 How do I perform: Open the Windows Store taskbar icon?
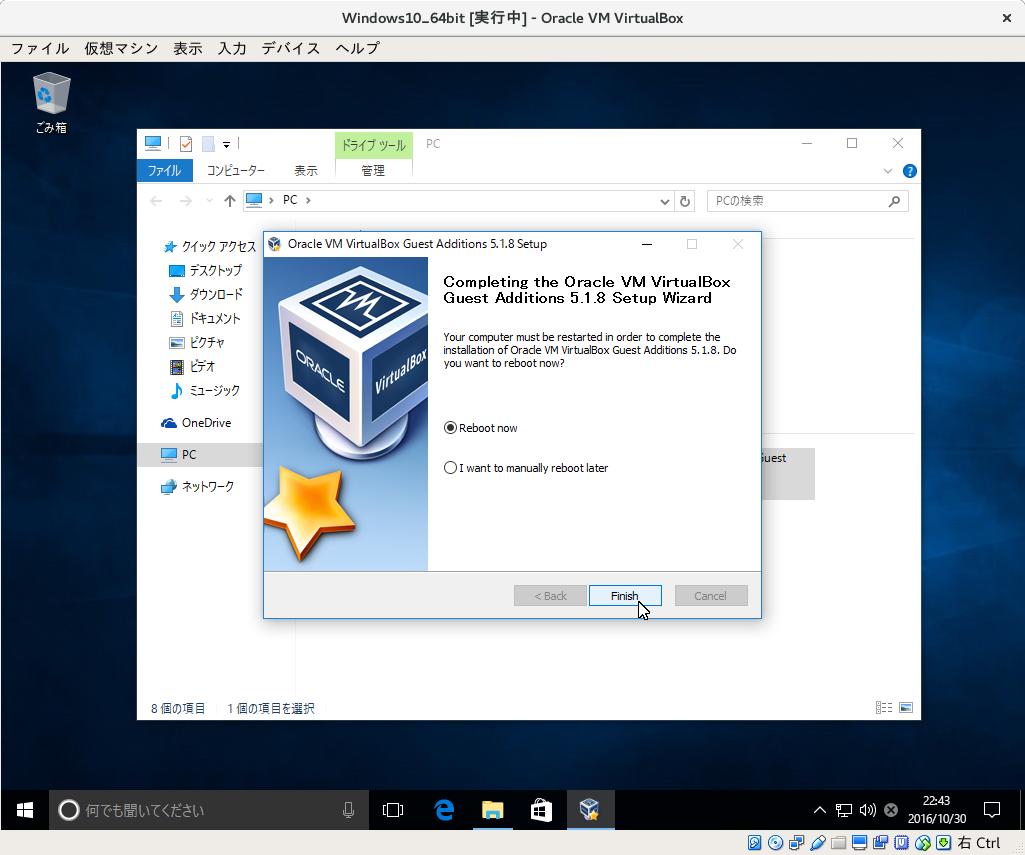(541, 811)
